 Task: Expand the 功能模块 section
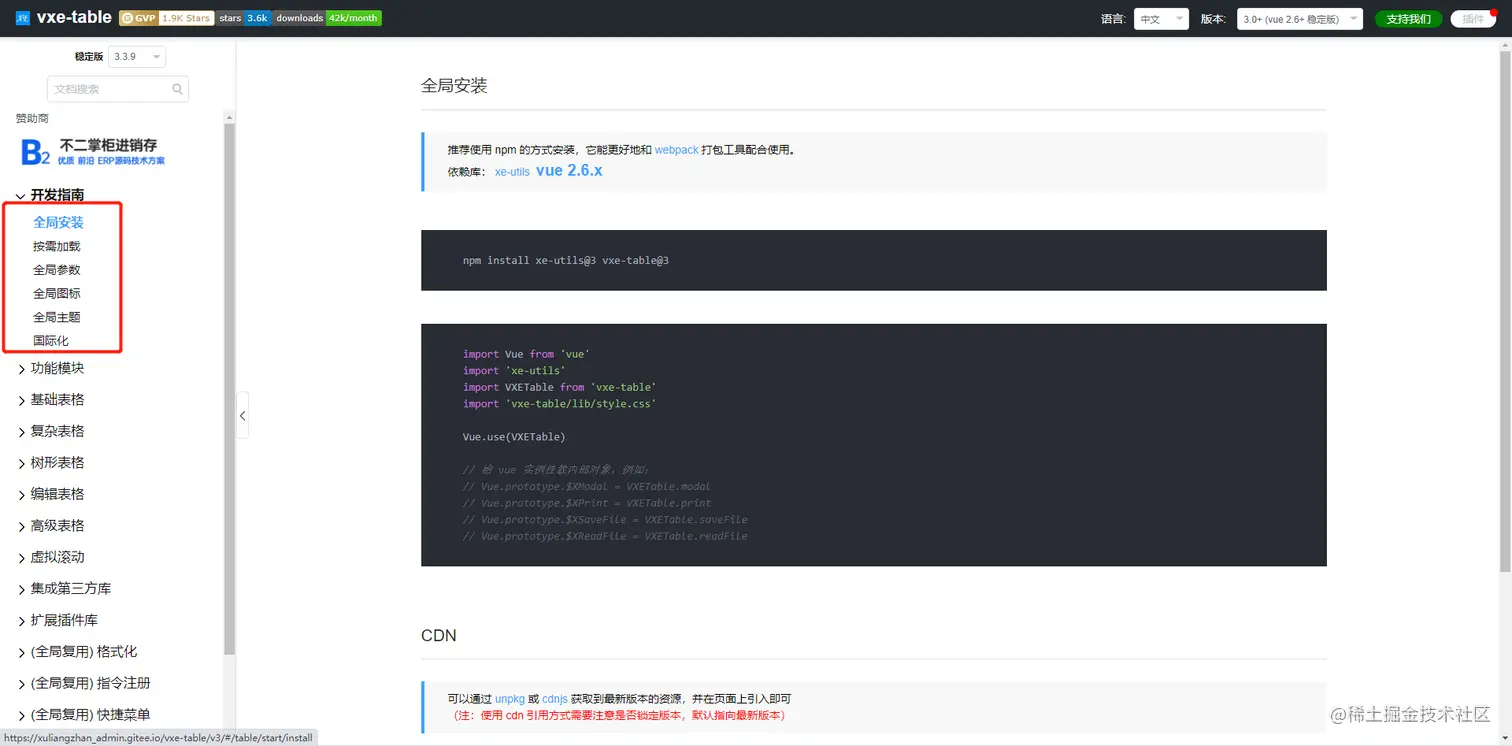point(51,368)
